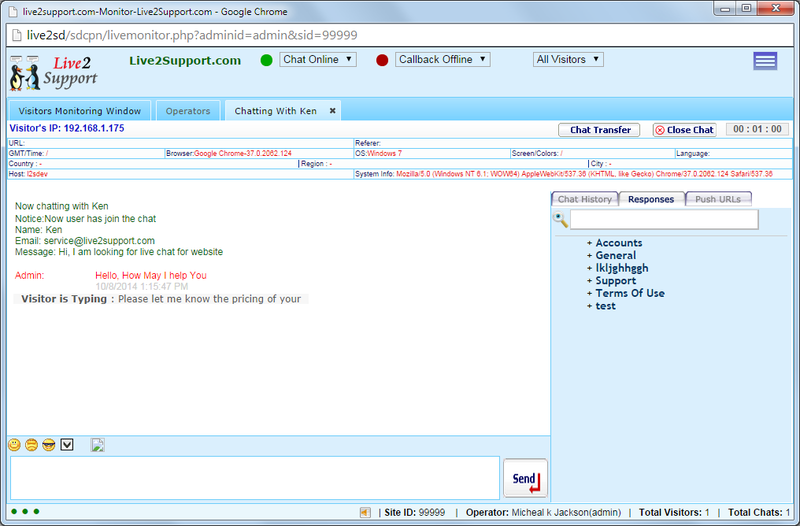The height and width of the screenshot is (526, 800).
Task: Click the Live2 Support penguin logo
Action: pos(53,73)
